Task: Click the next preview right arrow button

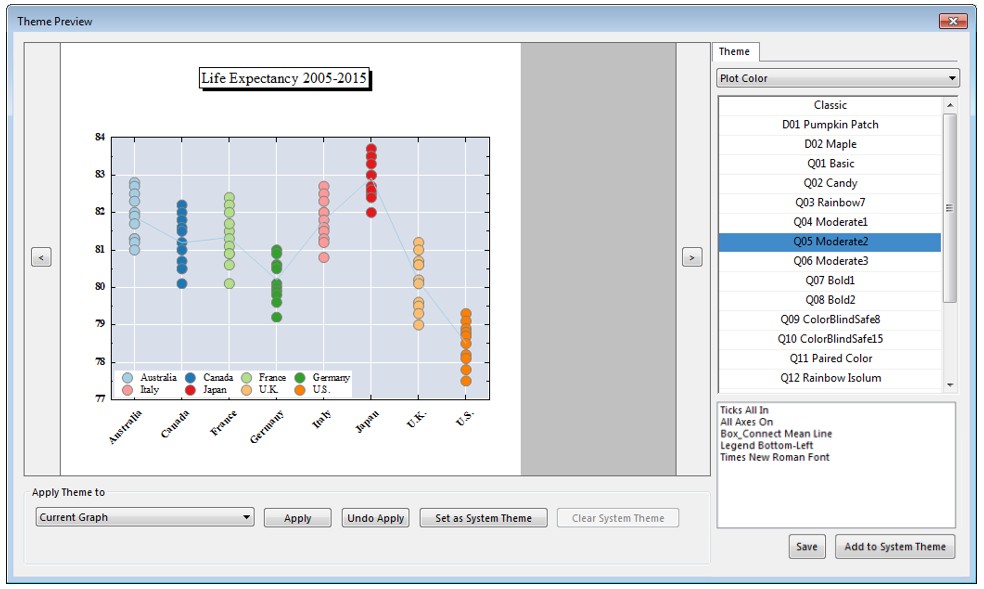Action: click(691, 258)
